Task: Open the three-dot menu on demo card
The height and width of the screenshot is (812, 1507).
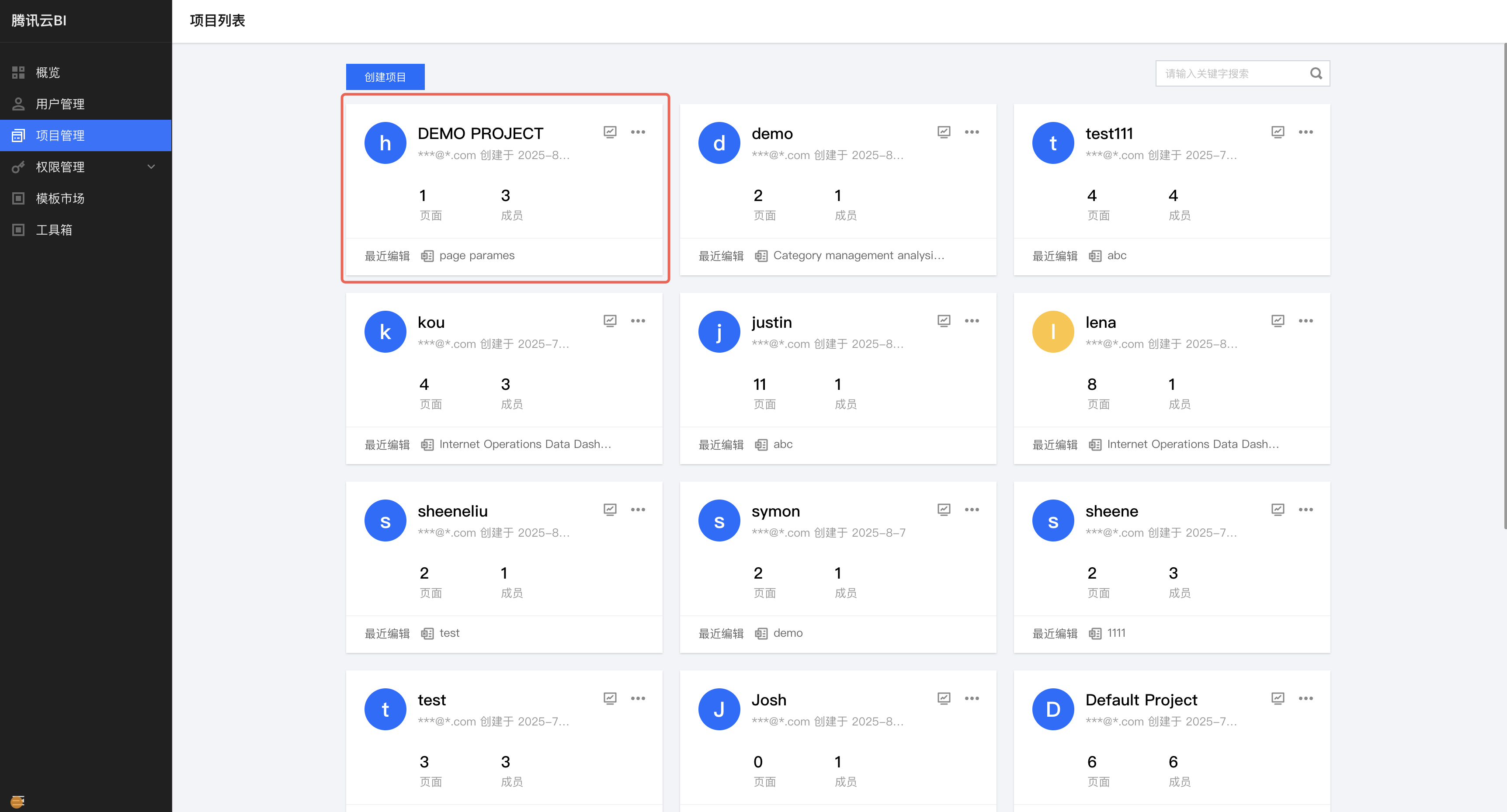Action: click(x=972, y=132)
